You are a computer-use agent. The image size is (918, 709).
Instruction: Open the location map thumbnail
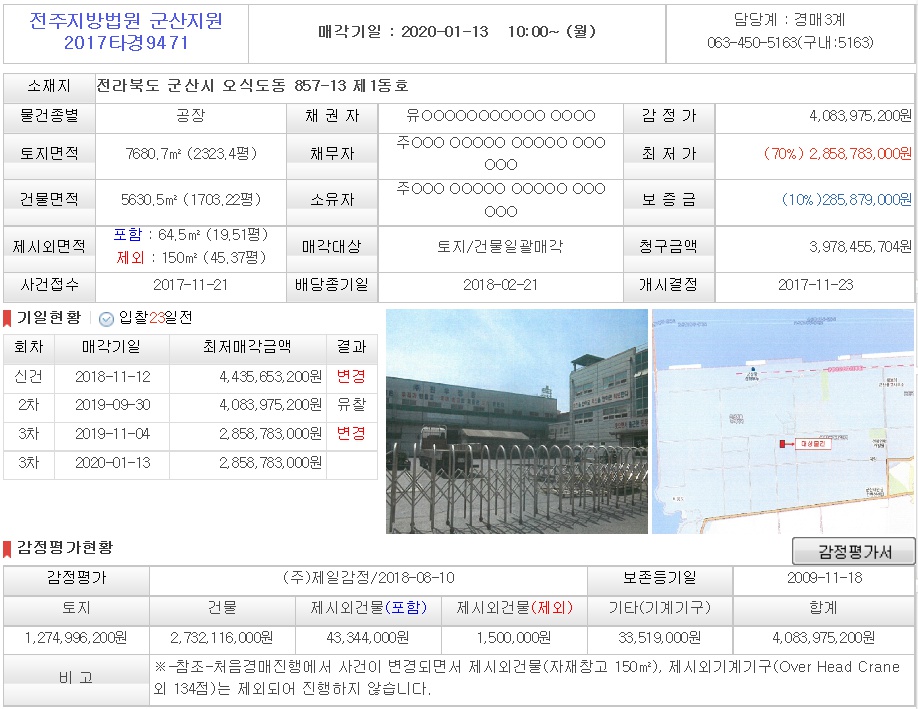coord(783,422)
